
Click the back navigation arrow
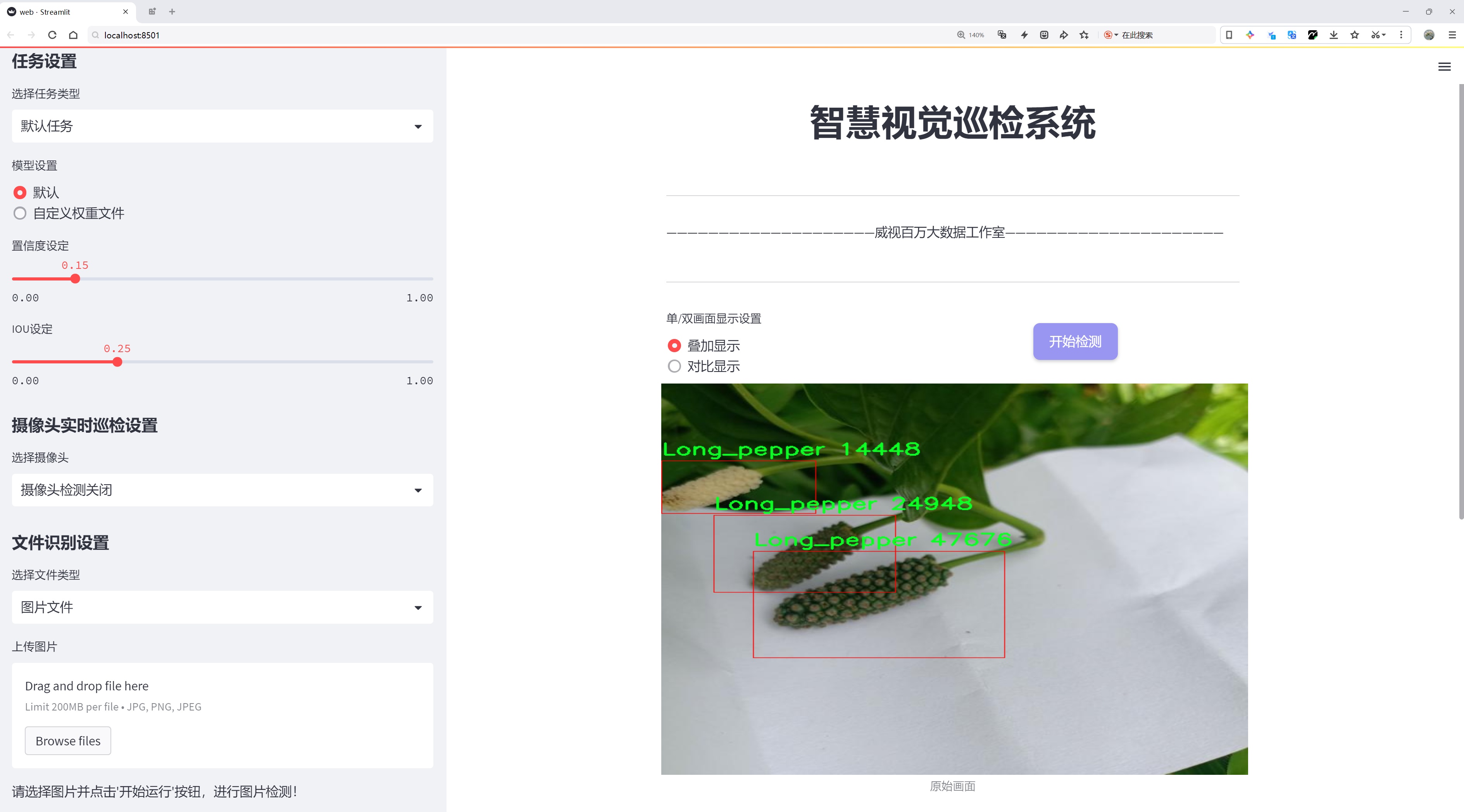coord(11,34)
